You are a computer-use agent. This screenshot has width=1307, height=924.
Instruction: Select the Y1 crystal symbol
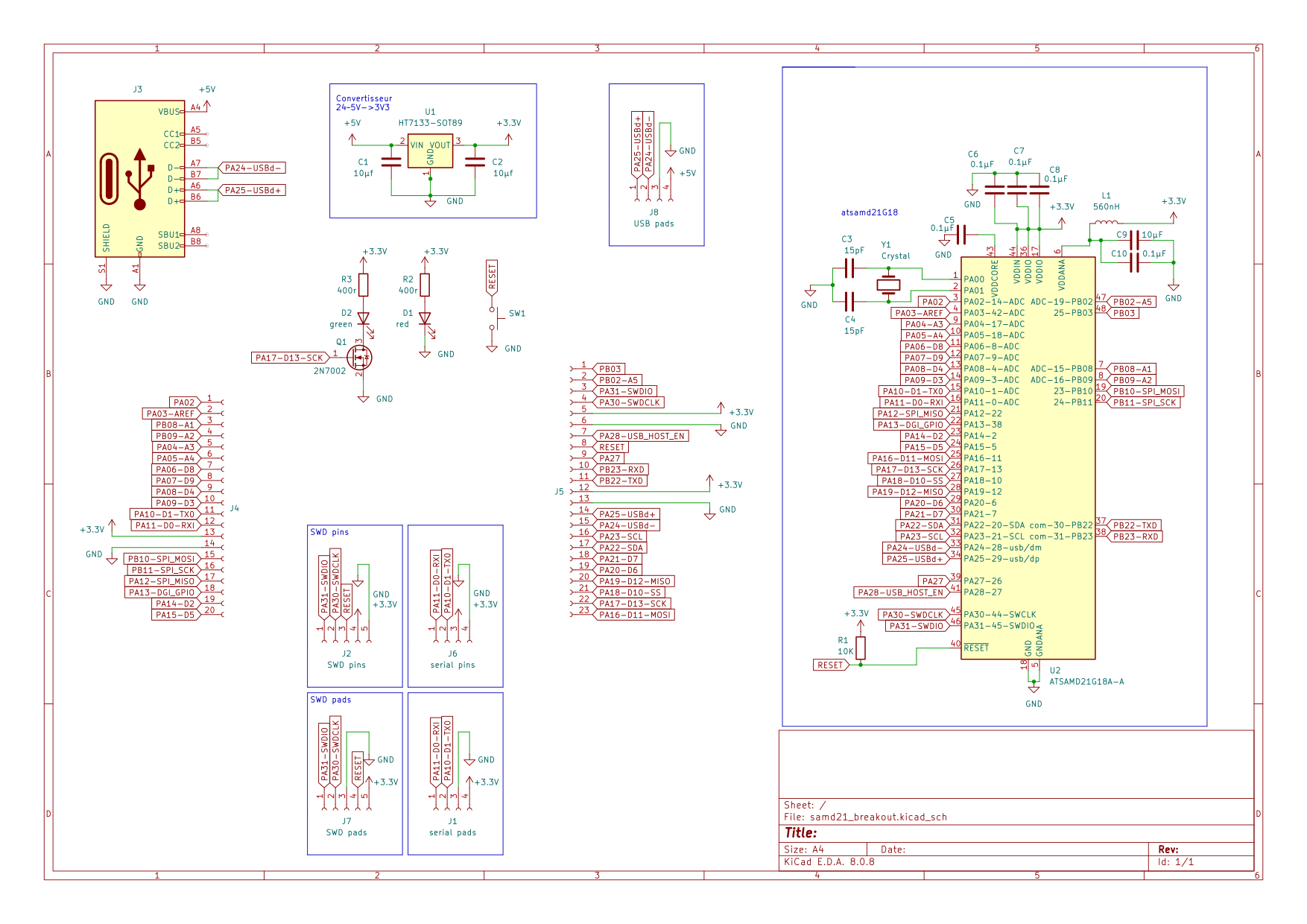[x=888, y=285]
